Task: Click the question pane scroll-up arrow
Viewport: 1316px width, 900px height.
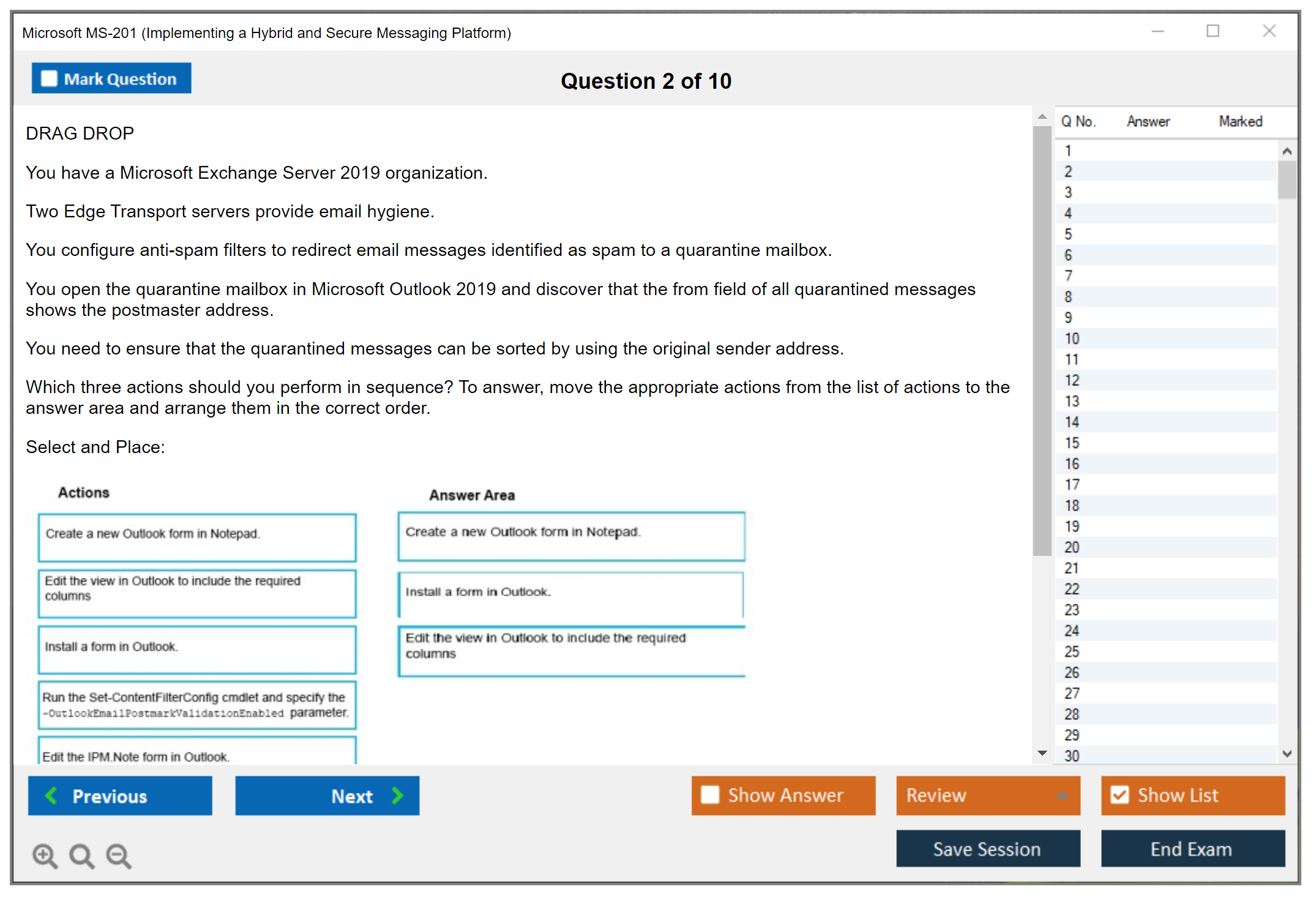Action: tap(1042, 116)
